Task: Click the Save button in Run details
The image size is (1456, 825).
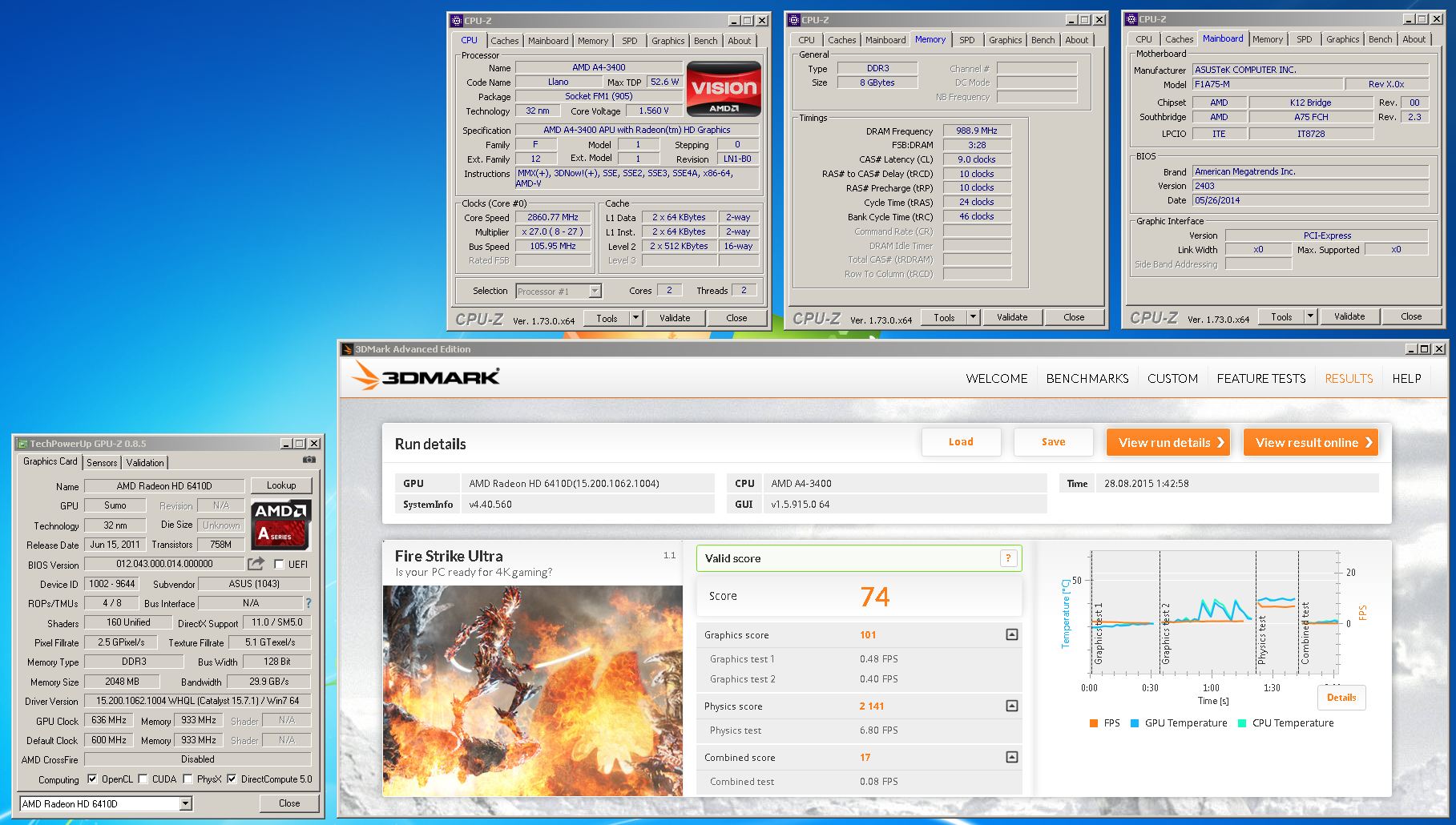Action: (1053, 442)
